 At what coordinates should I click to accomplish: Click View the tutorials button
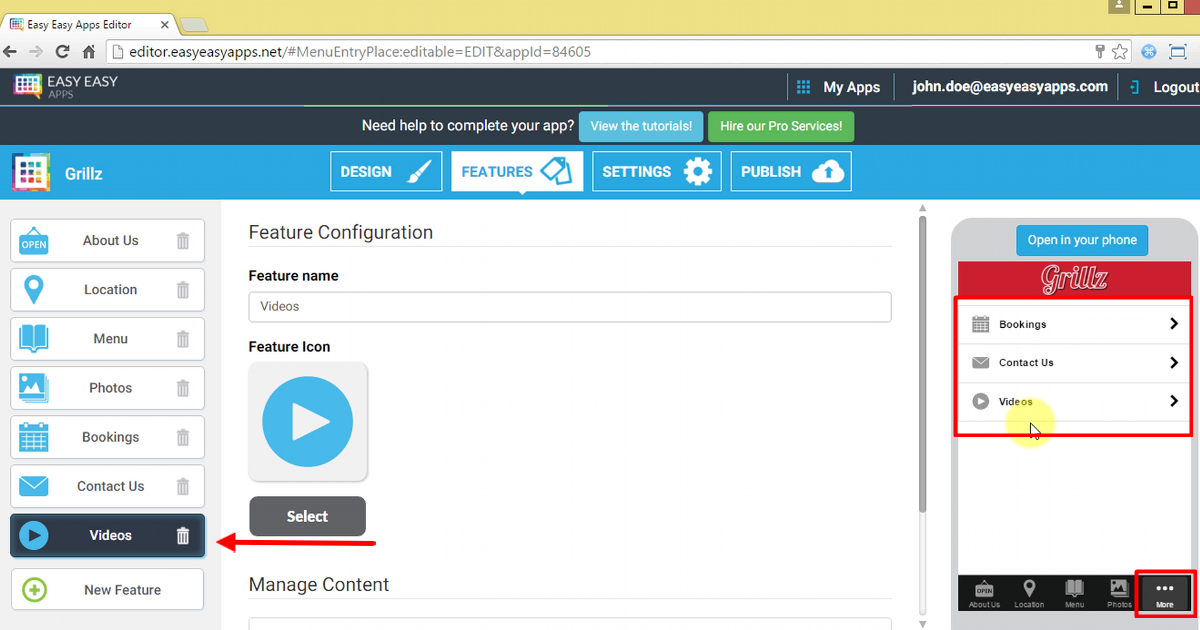pos(640,127)
